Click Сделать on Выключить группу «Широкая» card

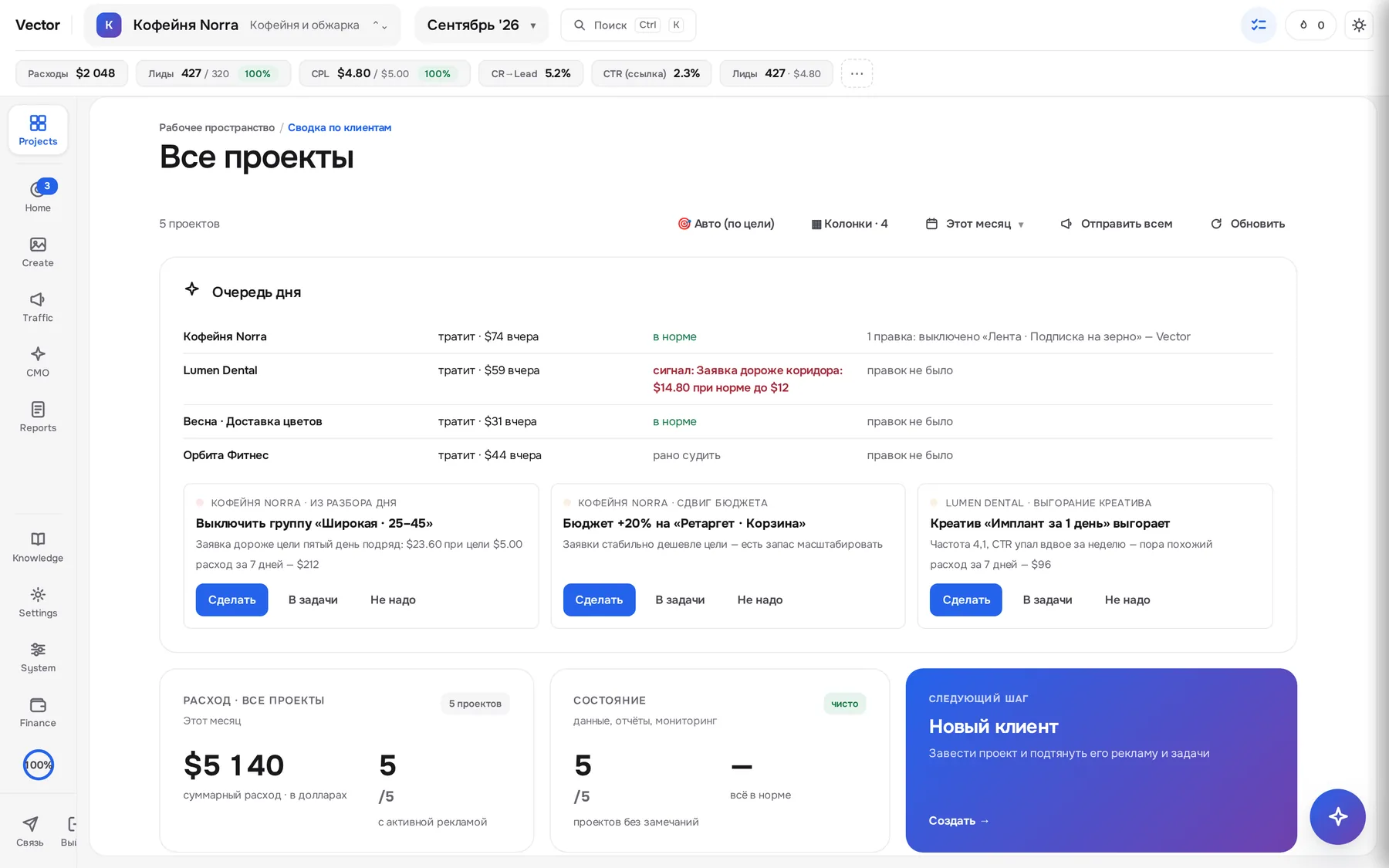click(x=231, y=599)
